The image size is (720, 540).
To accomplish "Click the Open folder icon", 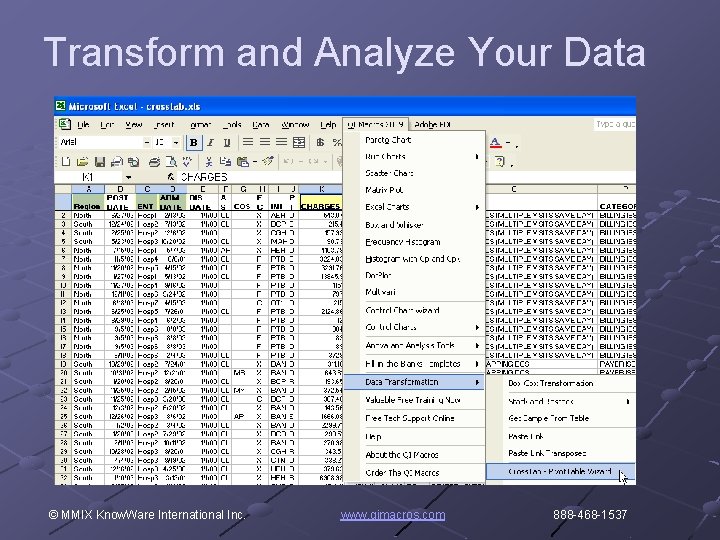I will [82, 162].
